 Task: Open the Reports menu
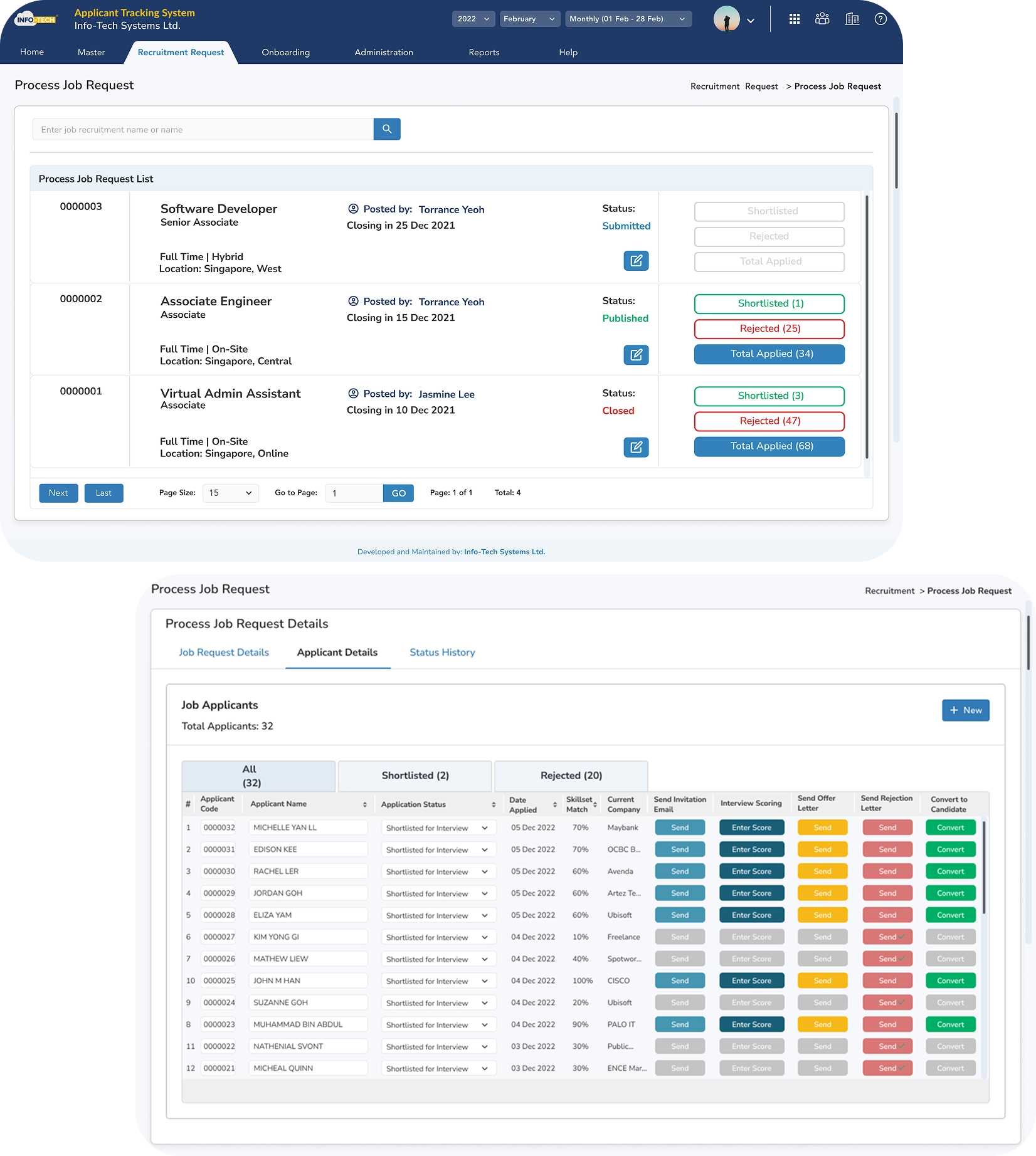(x=484, y=52)
